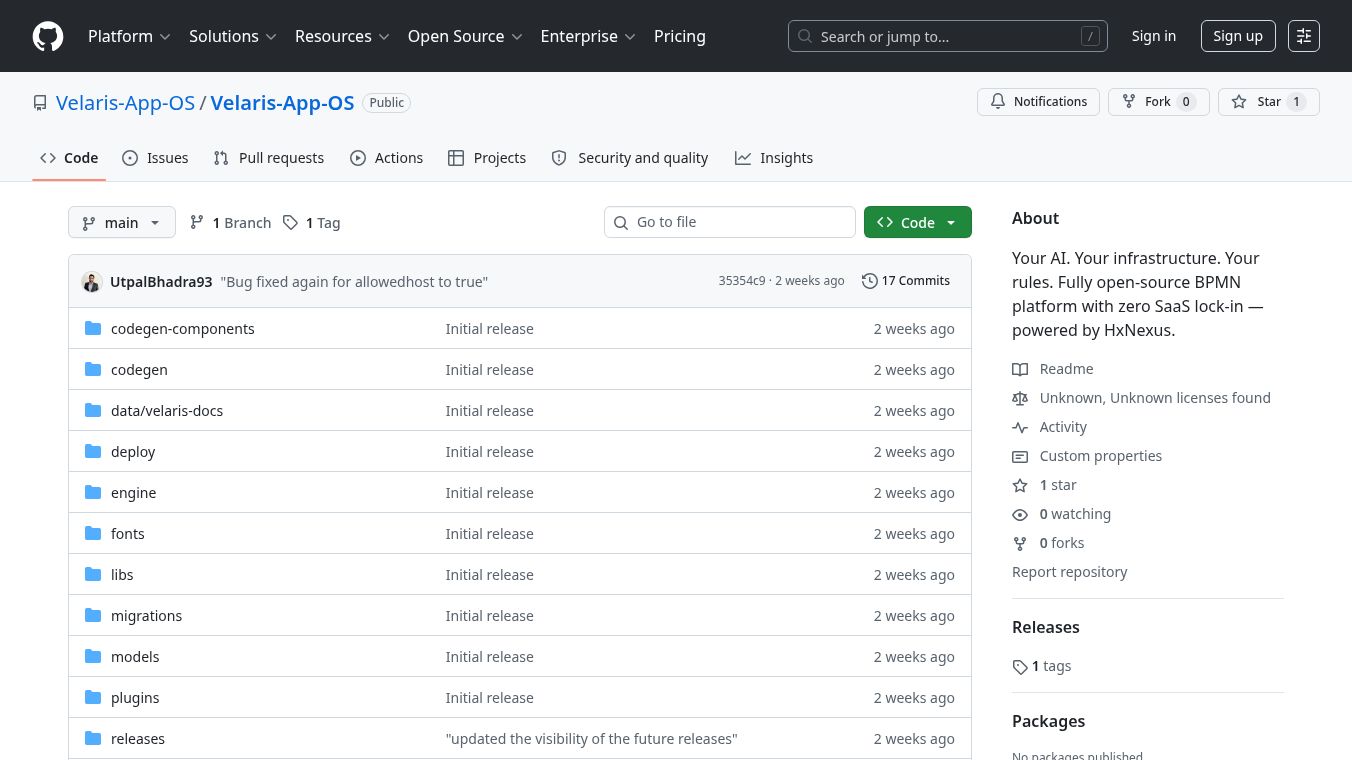Click the Search or jump to field
Screen dimensions: 1352x760
pyautogui.click(x=948, y=36)
